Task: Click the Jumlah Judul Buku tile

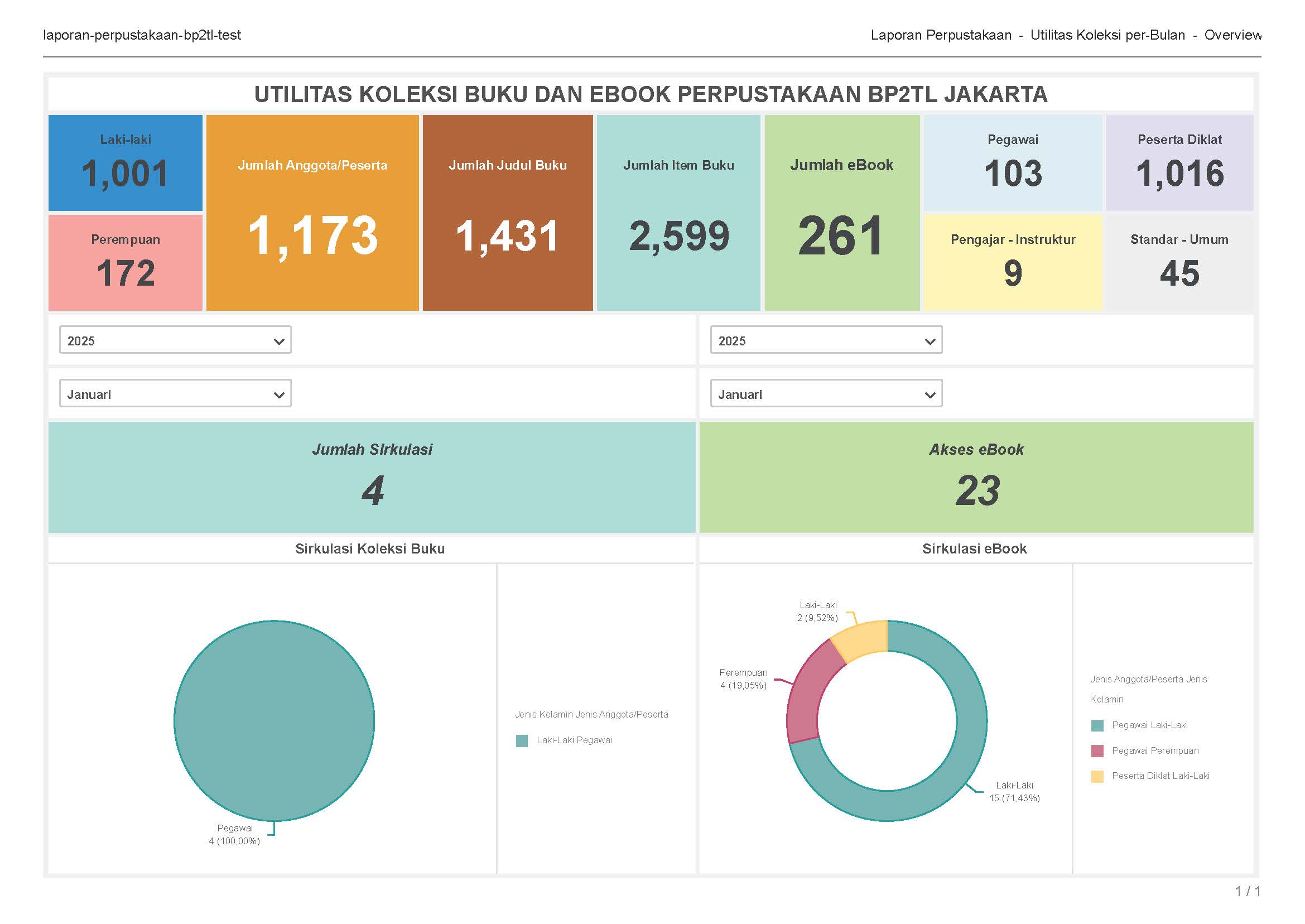Action: tap(507, 212)
